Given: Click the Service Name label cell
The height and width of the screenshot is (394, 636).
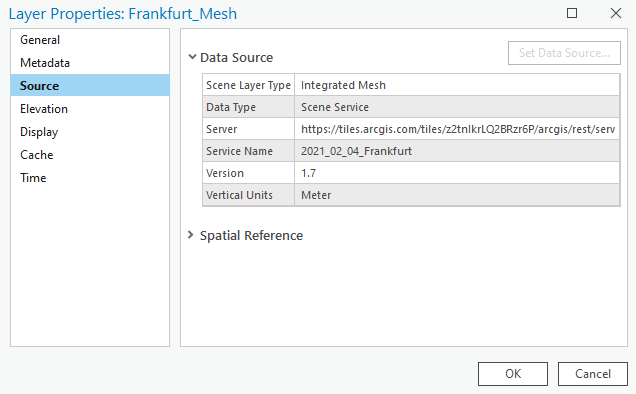Looking at the screenshot, I should pyautogui.click(x=248, y=151).
